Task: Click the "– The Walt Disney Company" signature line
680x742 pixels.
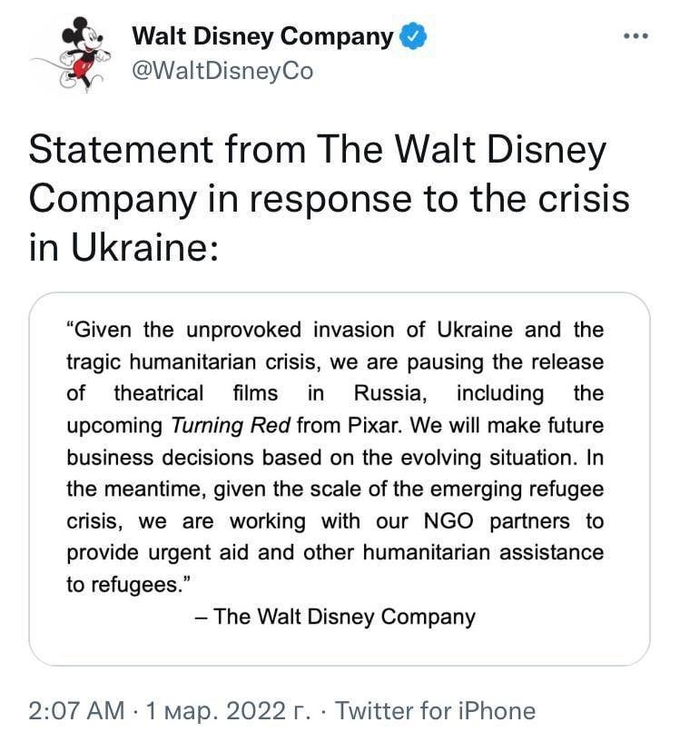Action: click(x=335, y=617)
